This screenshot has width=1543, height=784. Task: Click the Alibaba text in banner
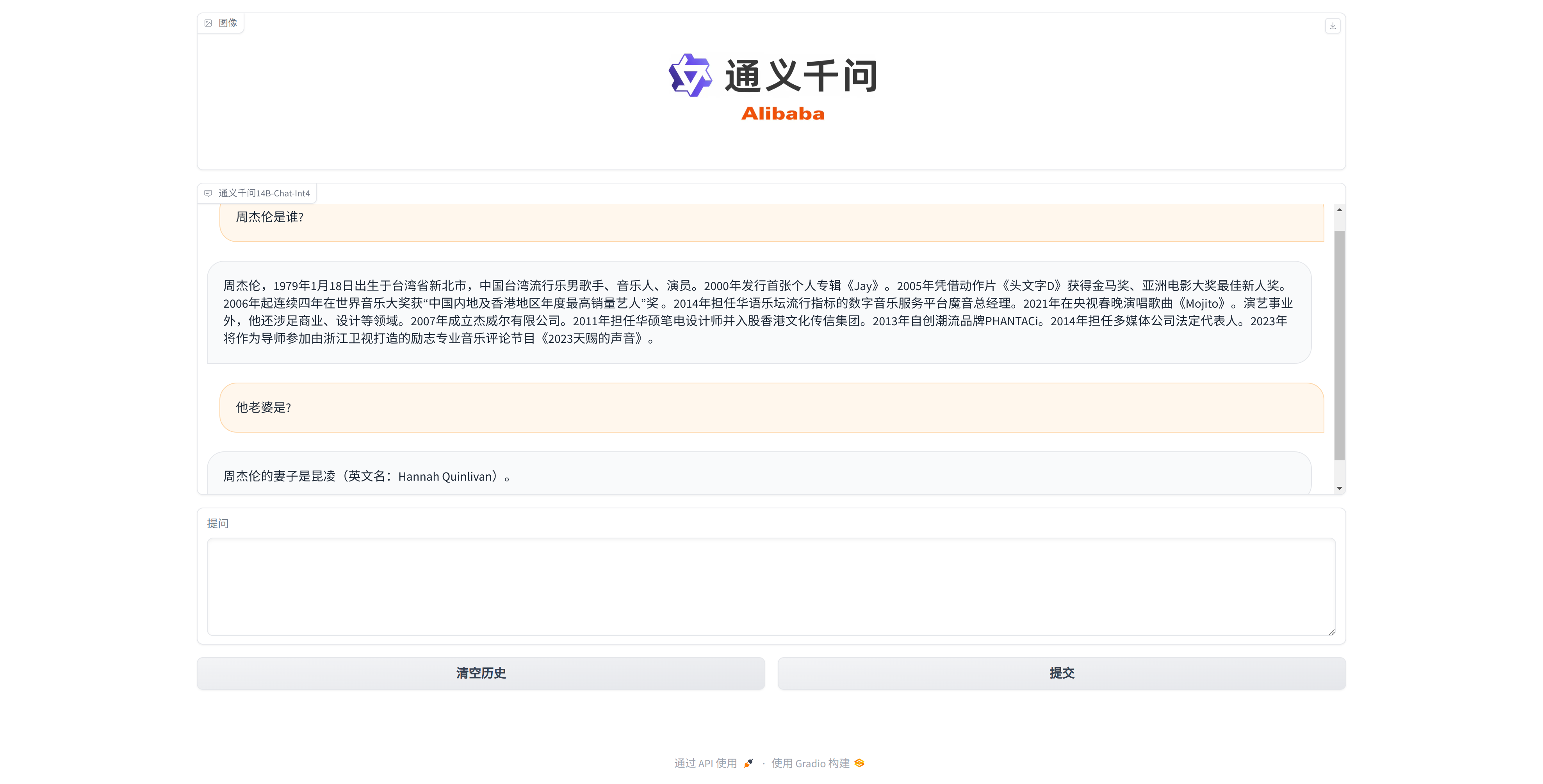coord(782,114)
